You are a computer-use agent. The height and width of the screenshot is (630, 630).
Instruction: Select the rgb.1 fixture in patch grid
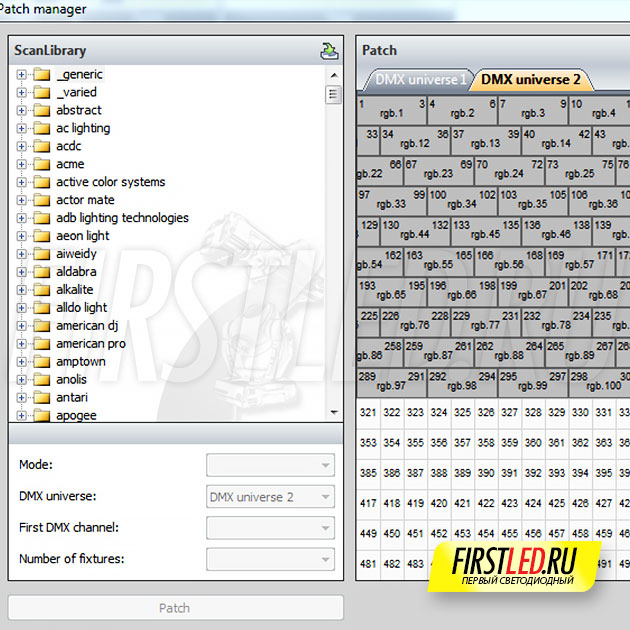(x=391, y=110)
